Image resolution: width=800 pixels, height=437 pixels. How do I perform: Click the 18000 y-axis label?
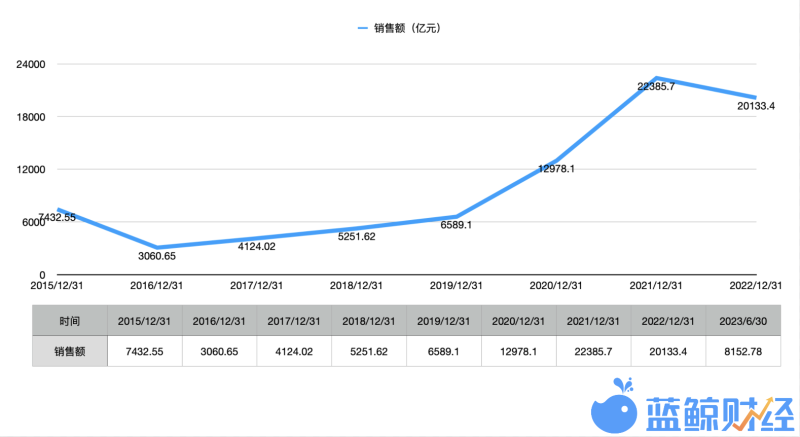(29, 117)
